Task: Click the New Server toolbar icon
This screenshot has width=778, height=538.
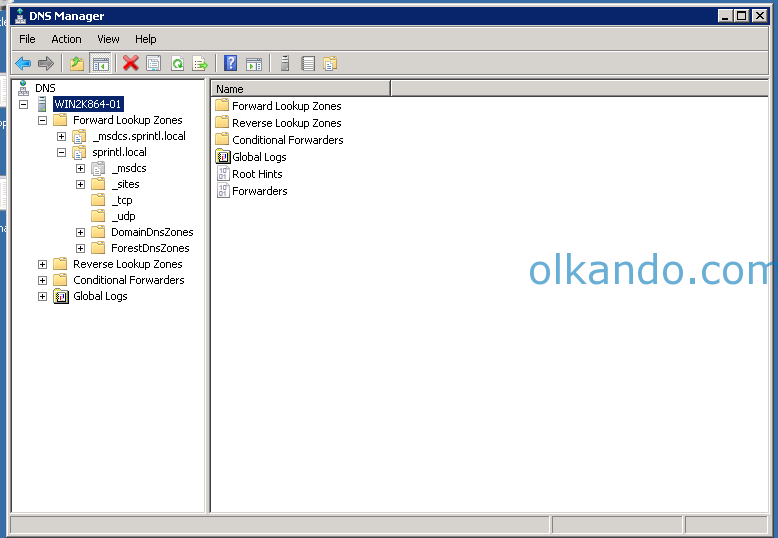Action: tap(285, 64)
